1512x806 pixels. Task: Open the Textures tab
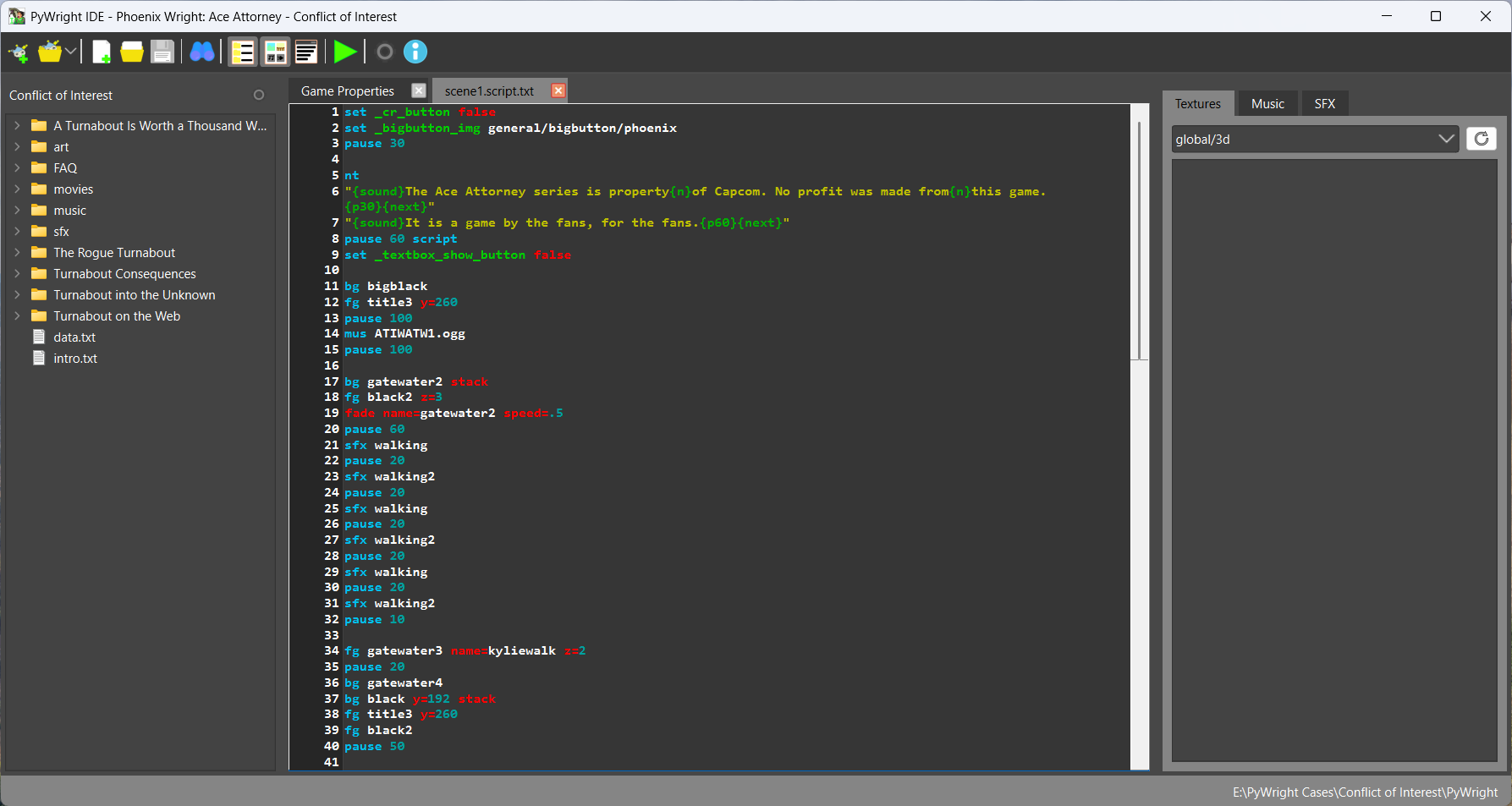[1198, 103]
